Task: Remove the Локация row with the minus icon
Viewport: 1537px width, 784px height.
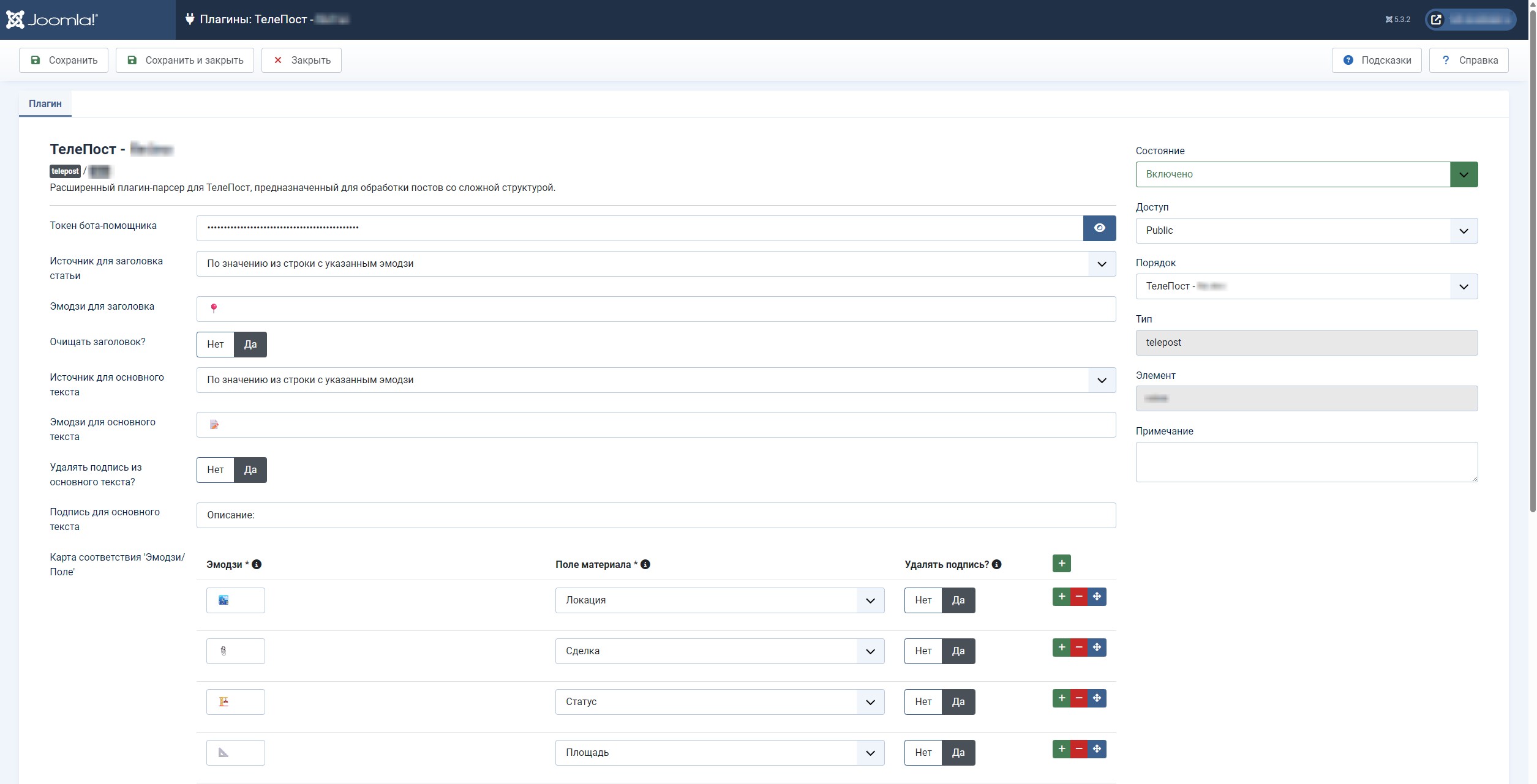Action: tap(1079, 597)
